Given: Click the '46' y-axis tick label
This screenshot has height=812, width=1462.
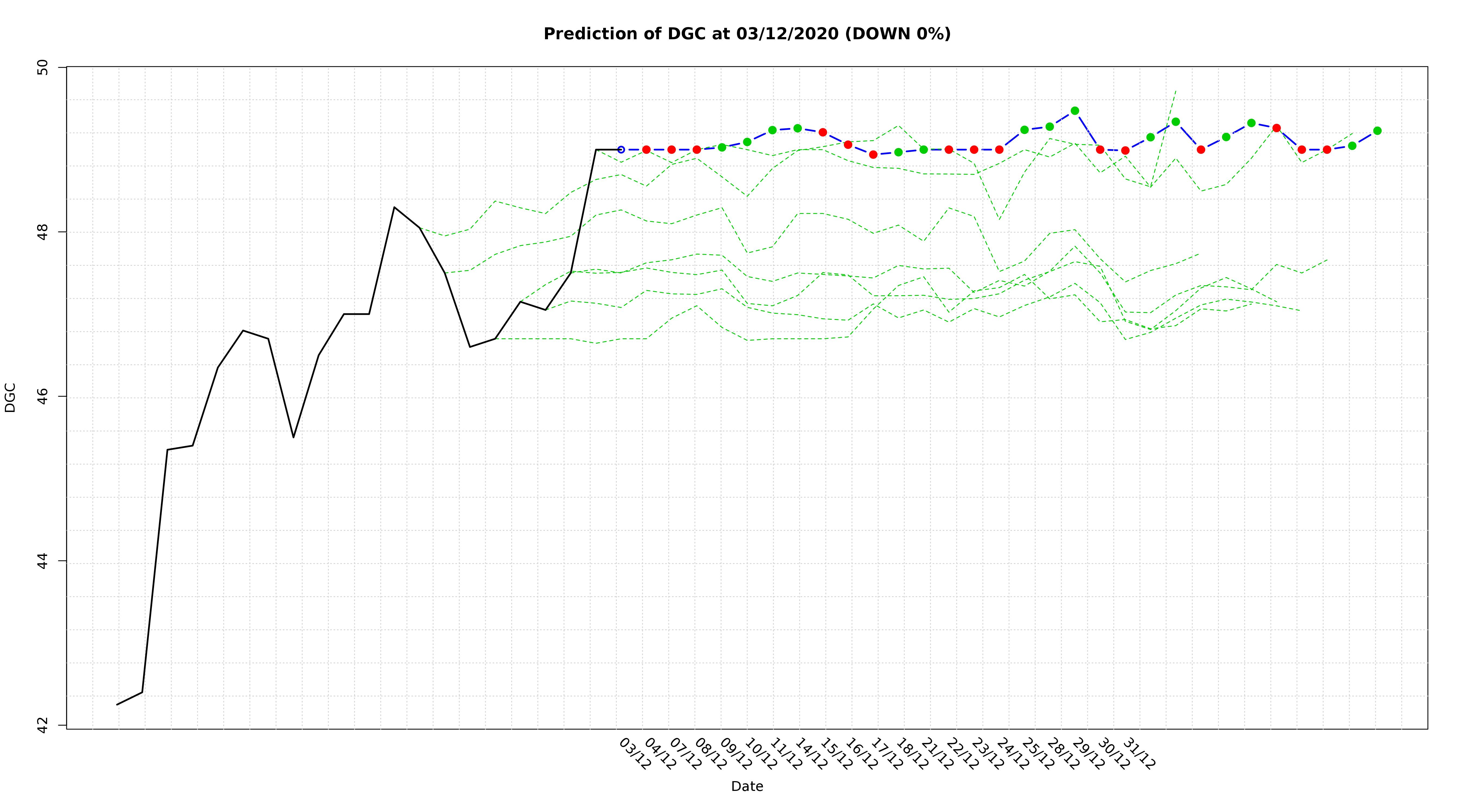Looking at the screenshot, I should [43, 397].
